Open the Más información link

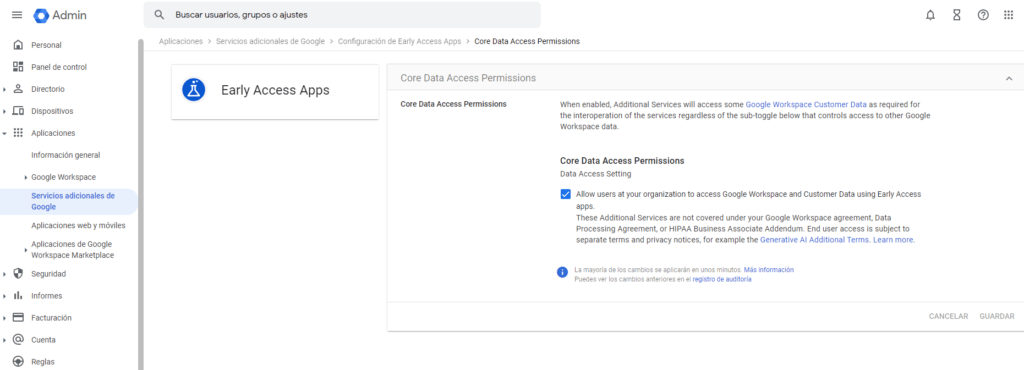click(x=769, y=270)
